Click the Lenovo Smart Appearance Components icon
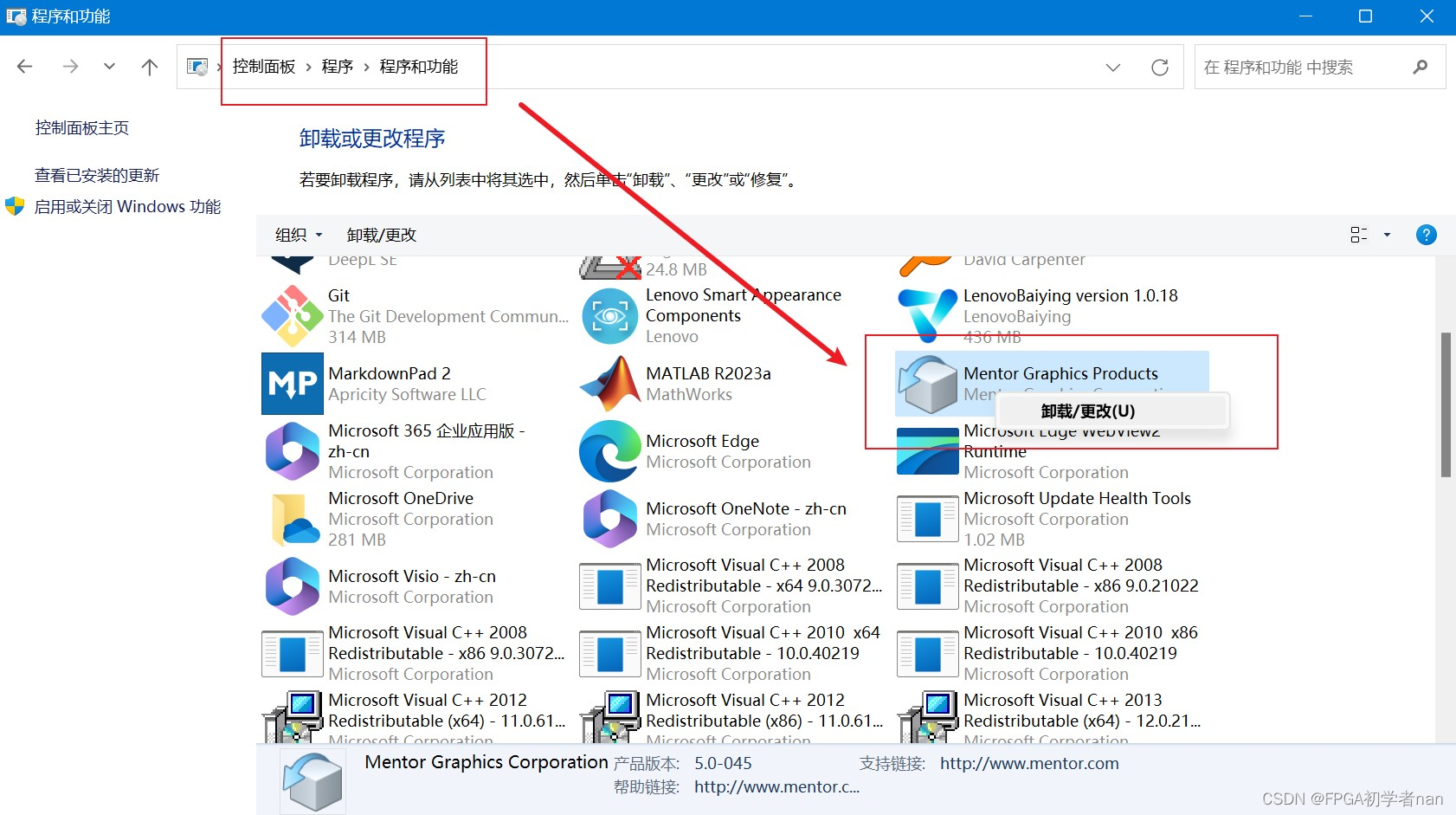The image size is (1456, 815). pyautogui.click(x=610, y=316)
